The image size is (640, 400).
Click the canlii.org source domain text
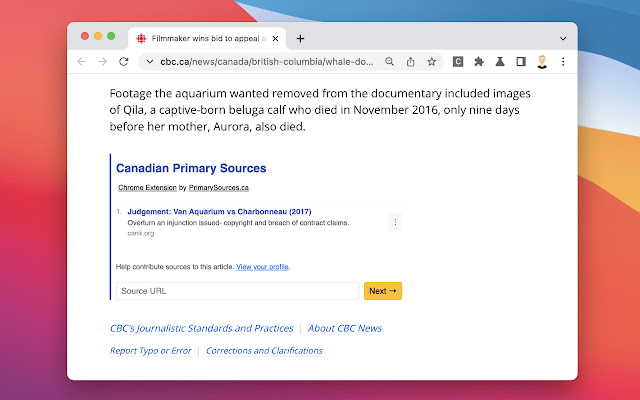tap(141, 233)
